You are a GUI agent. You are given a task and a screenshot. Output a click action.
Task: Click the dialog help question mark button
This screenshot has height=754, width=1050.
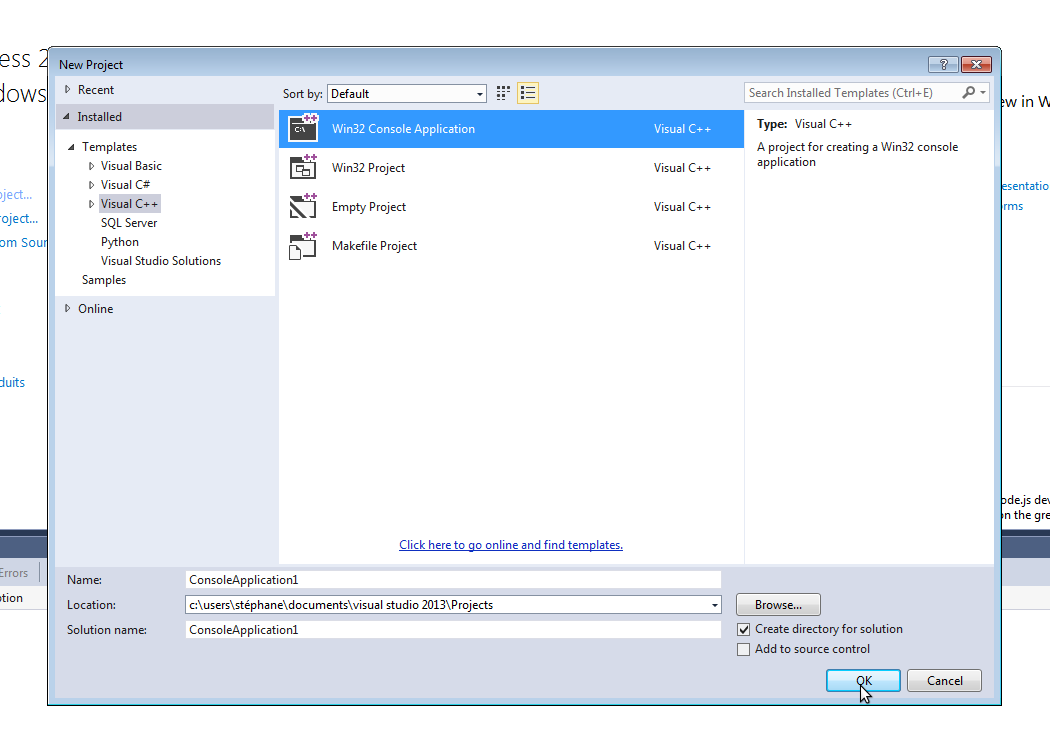point(943,65)
